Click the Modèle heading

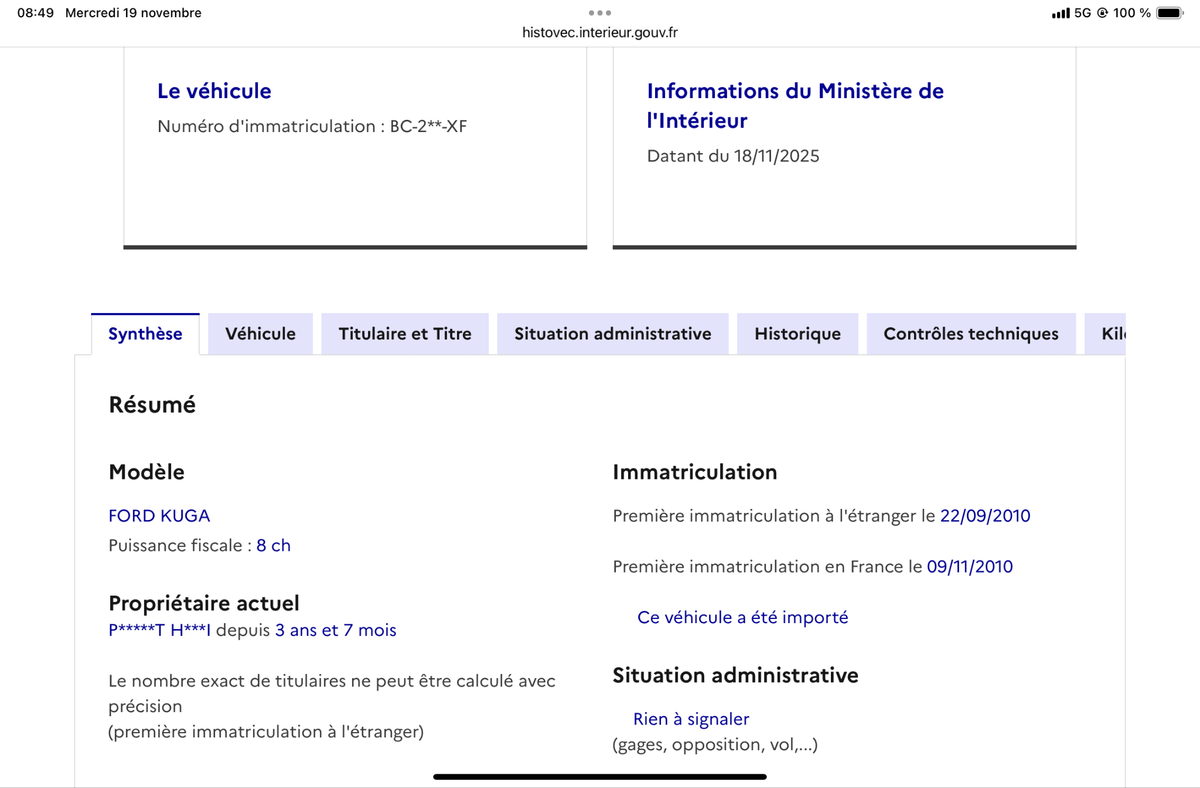[146, 472]
